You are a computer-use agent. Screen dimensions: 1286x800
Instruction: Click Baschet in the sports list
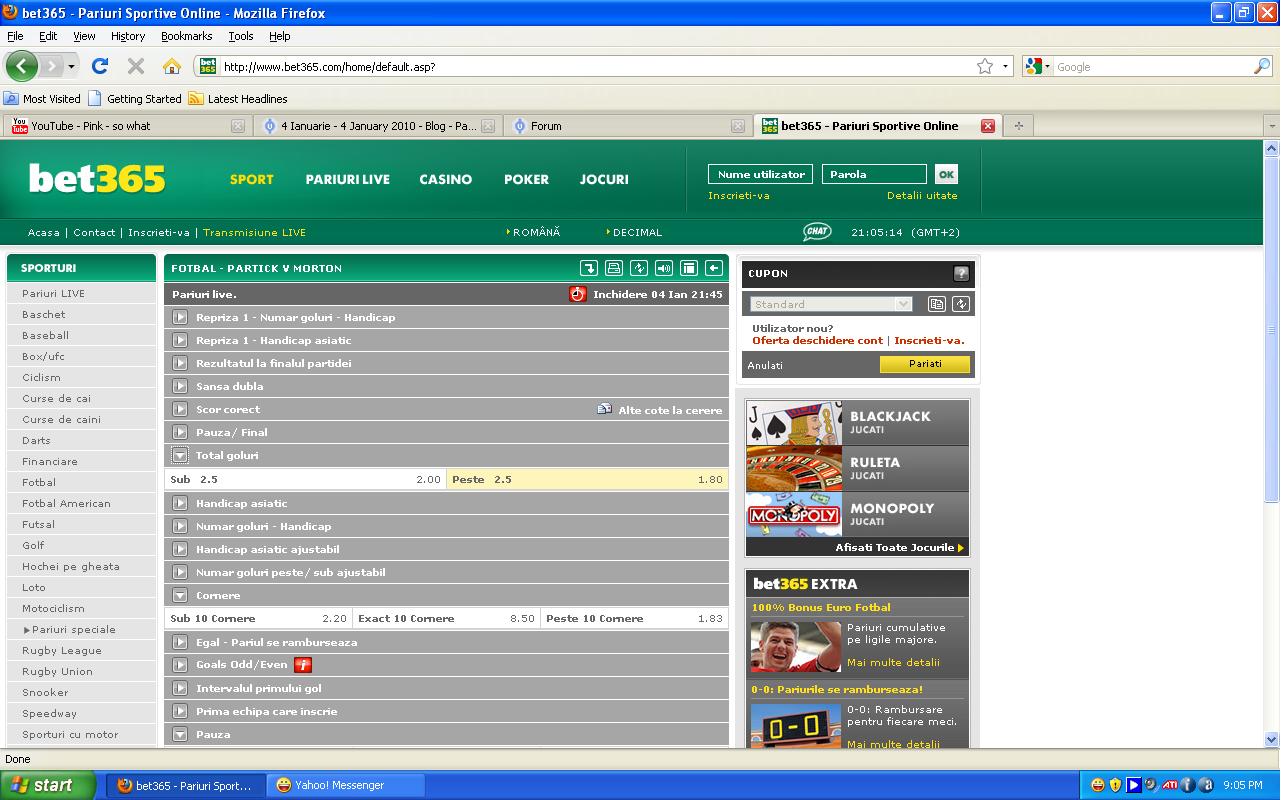coord(44,314)
